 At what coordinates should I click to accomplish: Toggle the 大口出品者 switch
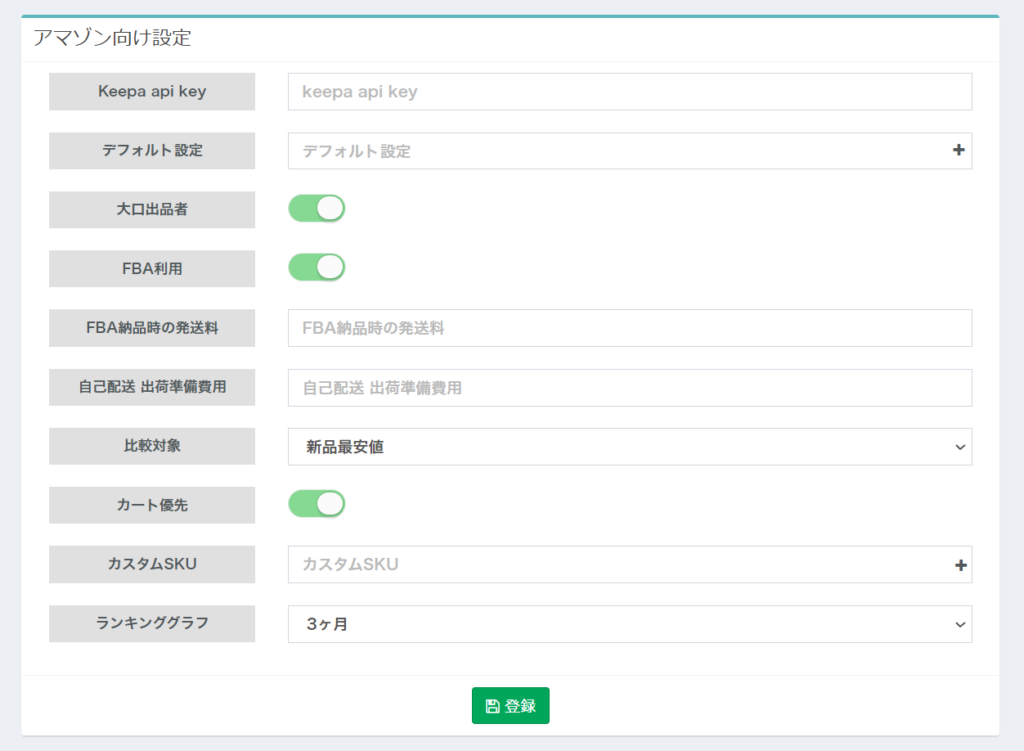click(x=316, y=208)
